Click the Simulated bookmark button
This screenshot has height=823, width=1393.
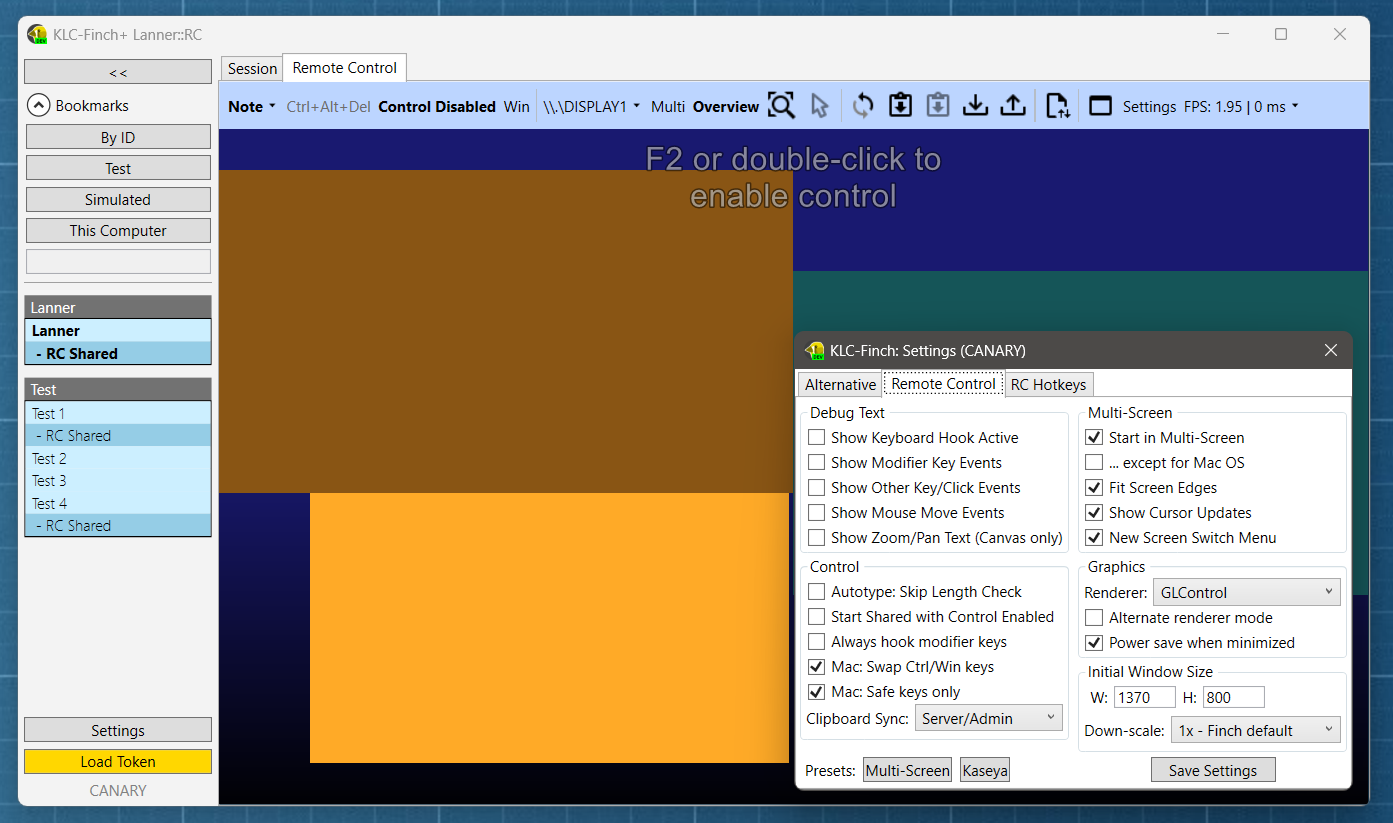click(x=118, y=199)
